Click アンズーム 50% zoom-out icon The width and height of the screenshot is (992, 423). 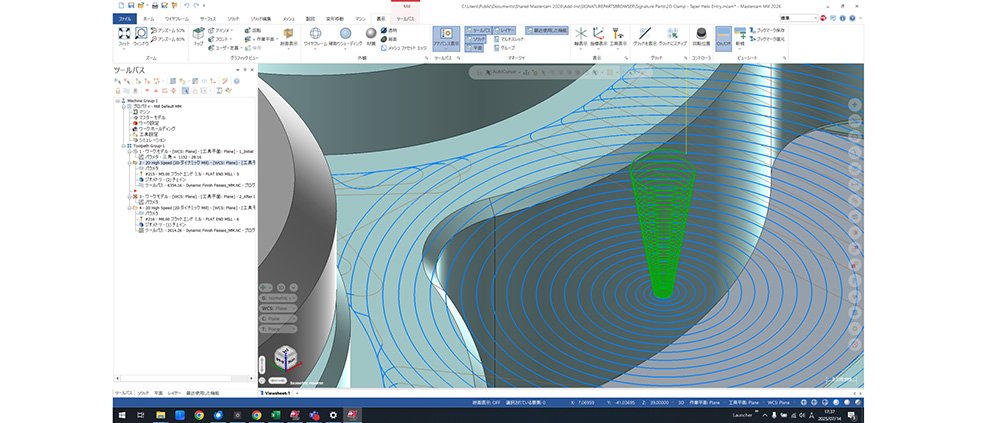coord(154,30)
